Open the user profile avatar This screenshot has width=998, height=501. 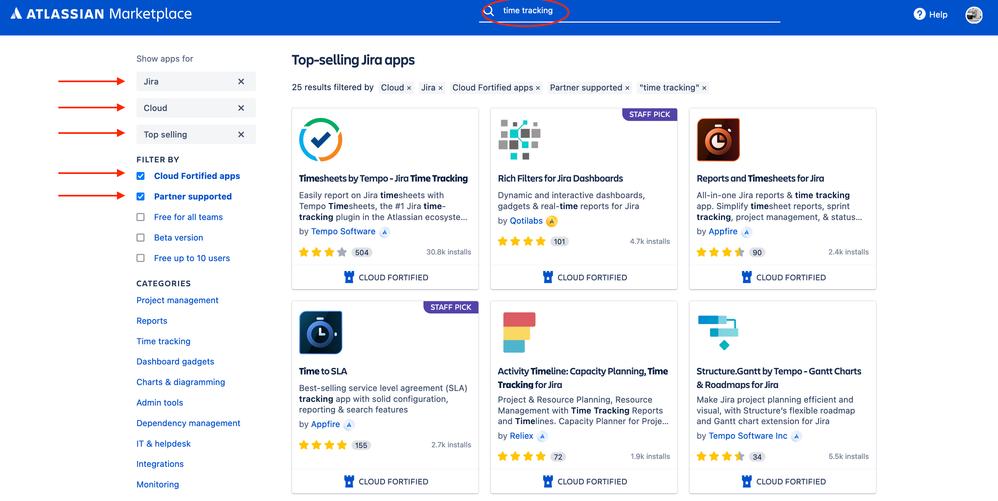pos(973,15)
